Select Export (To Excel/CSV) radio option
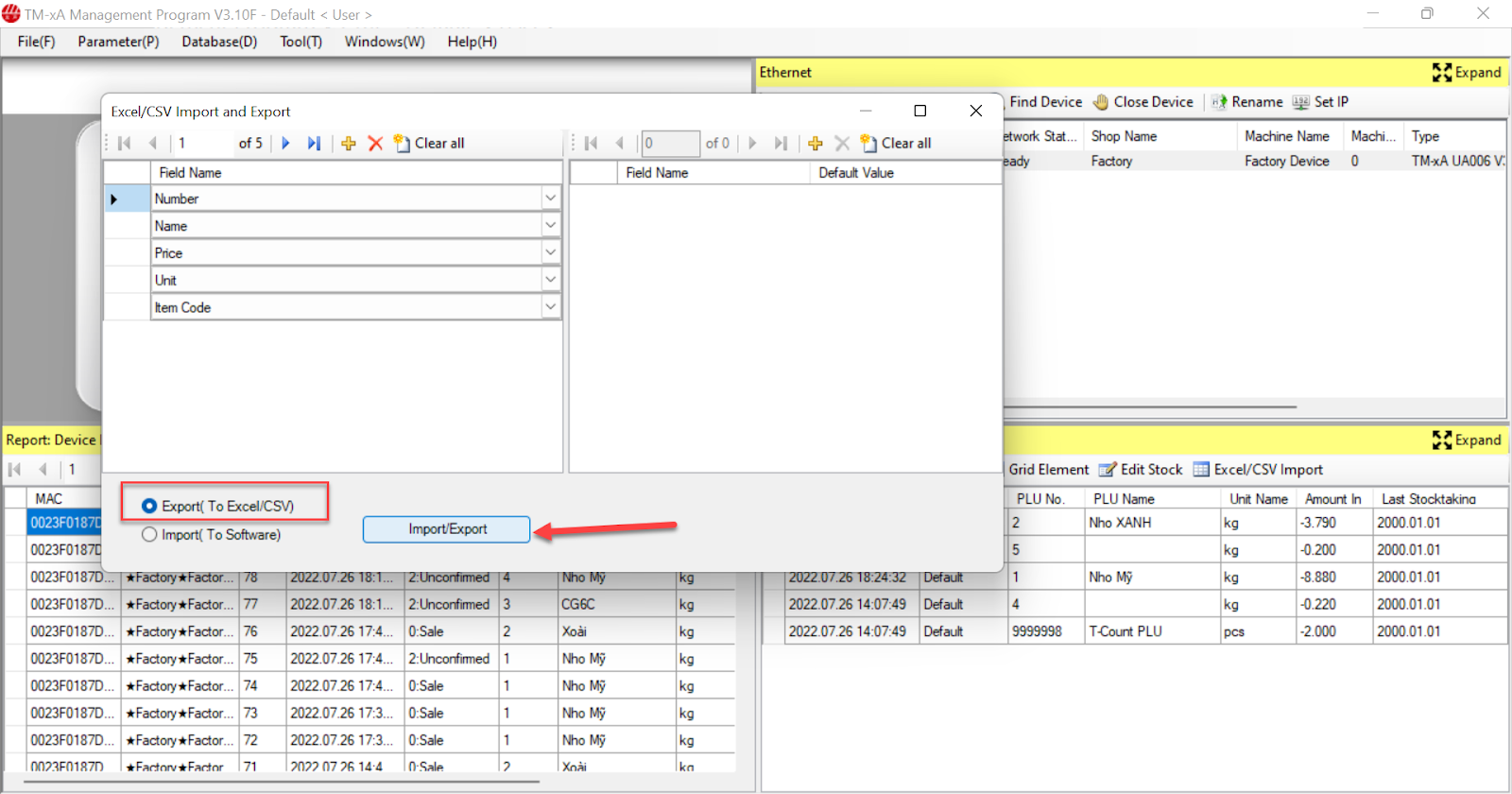 [149, 506]
